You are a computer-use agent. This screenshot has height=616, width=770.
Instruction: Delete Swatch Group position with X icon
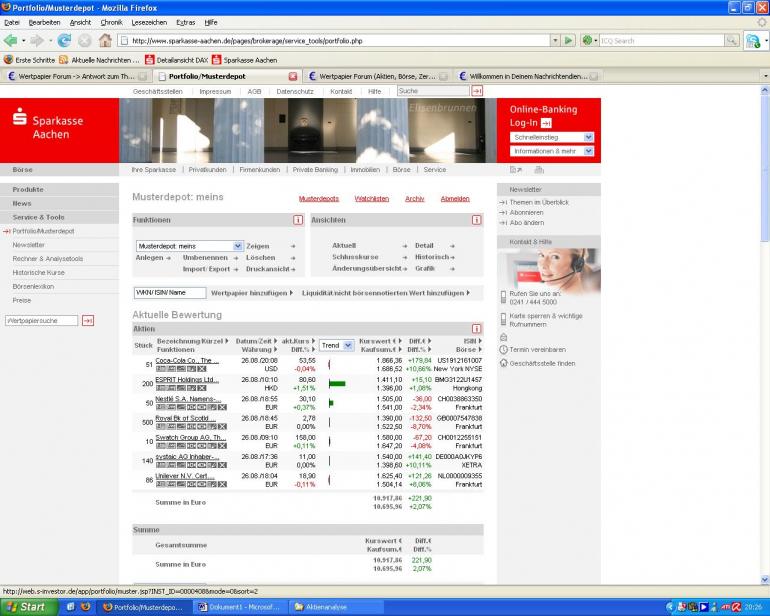222,446
